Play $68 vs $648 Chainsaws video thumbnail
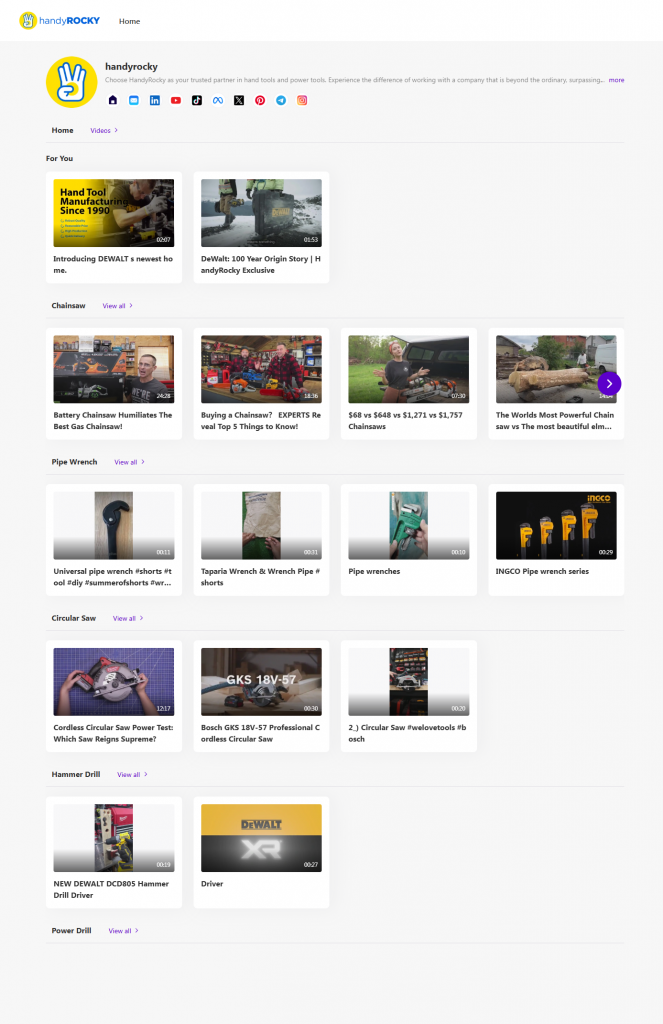Viewport: 663px width, 1024px height. (x=409, y=369)
